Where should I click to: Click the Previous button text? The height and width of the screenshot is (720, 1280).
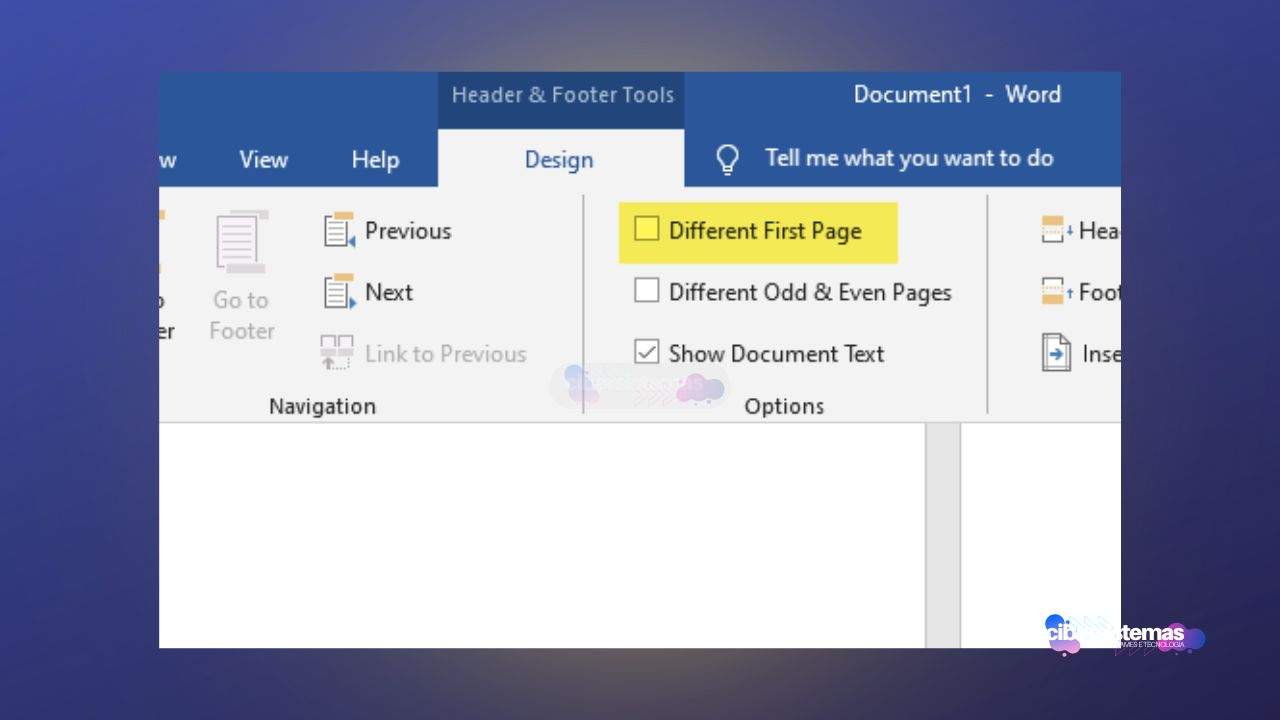tap(408, 230)
